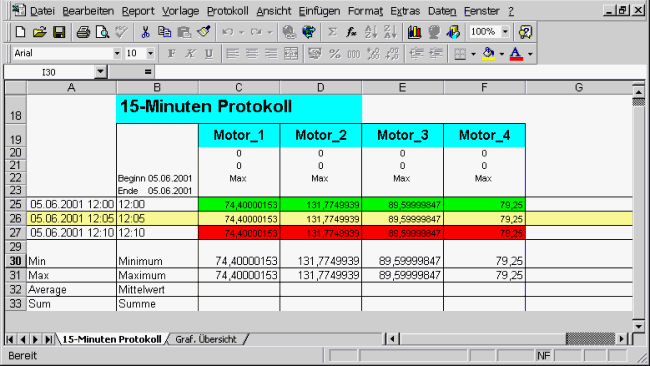Align text left
This screenshot has height=366, width=650.
coord(233,53)
